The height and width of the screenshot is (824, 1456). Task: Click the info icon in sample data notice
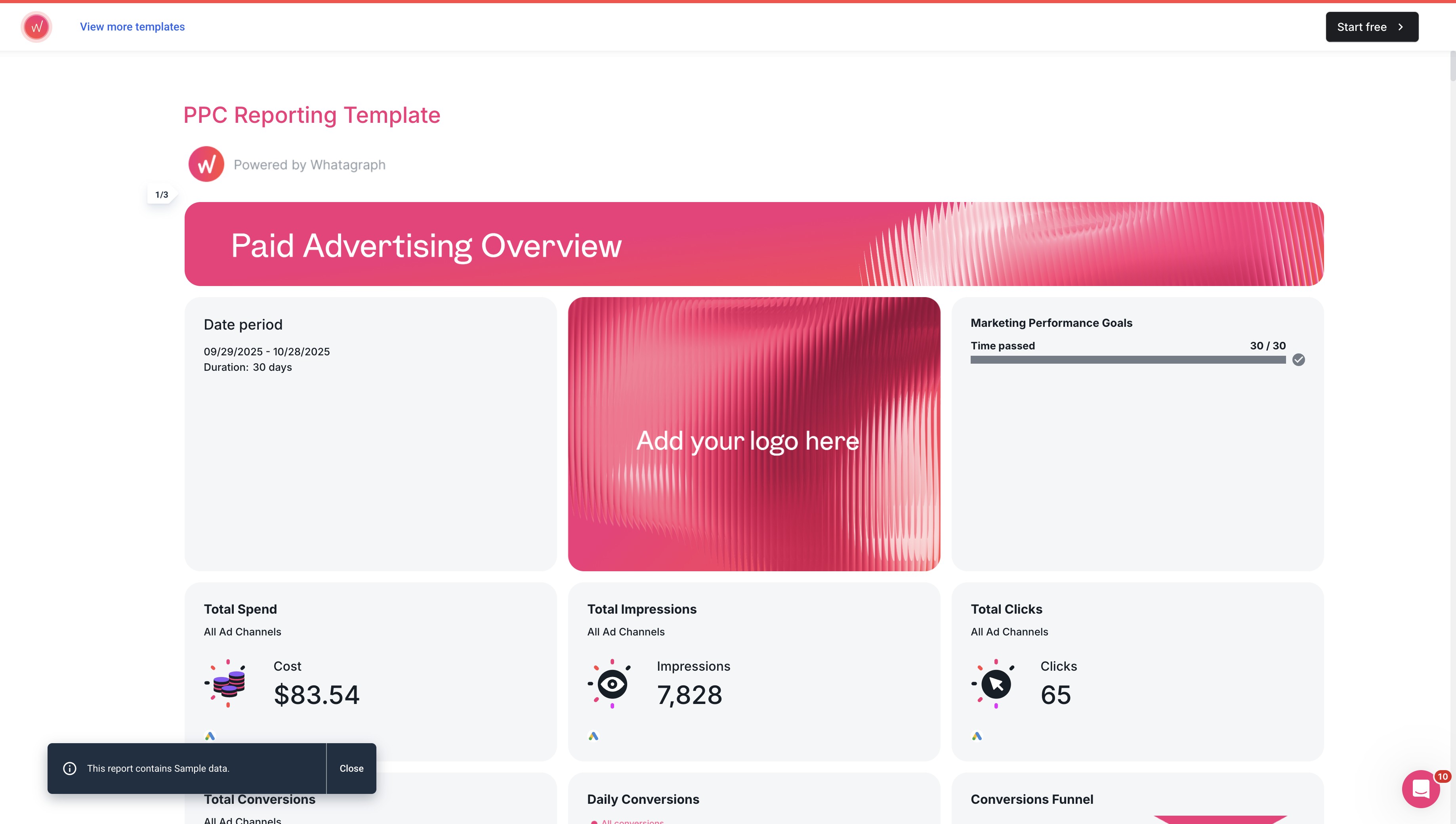pos(70,768)
